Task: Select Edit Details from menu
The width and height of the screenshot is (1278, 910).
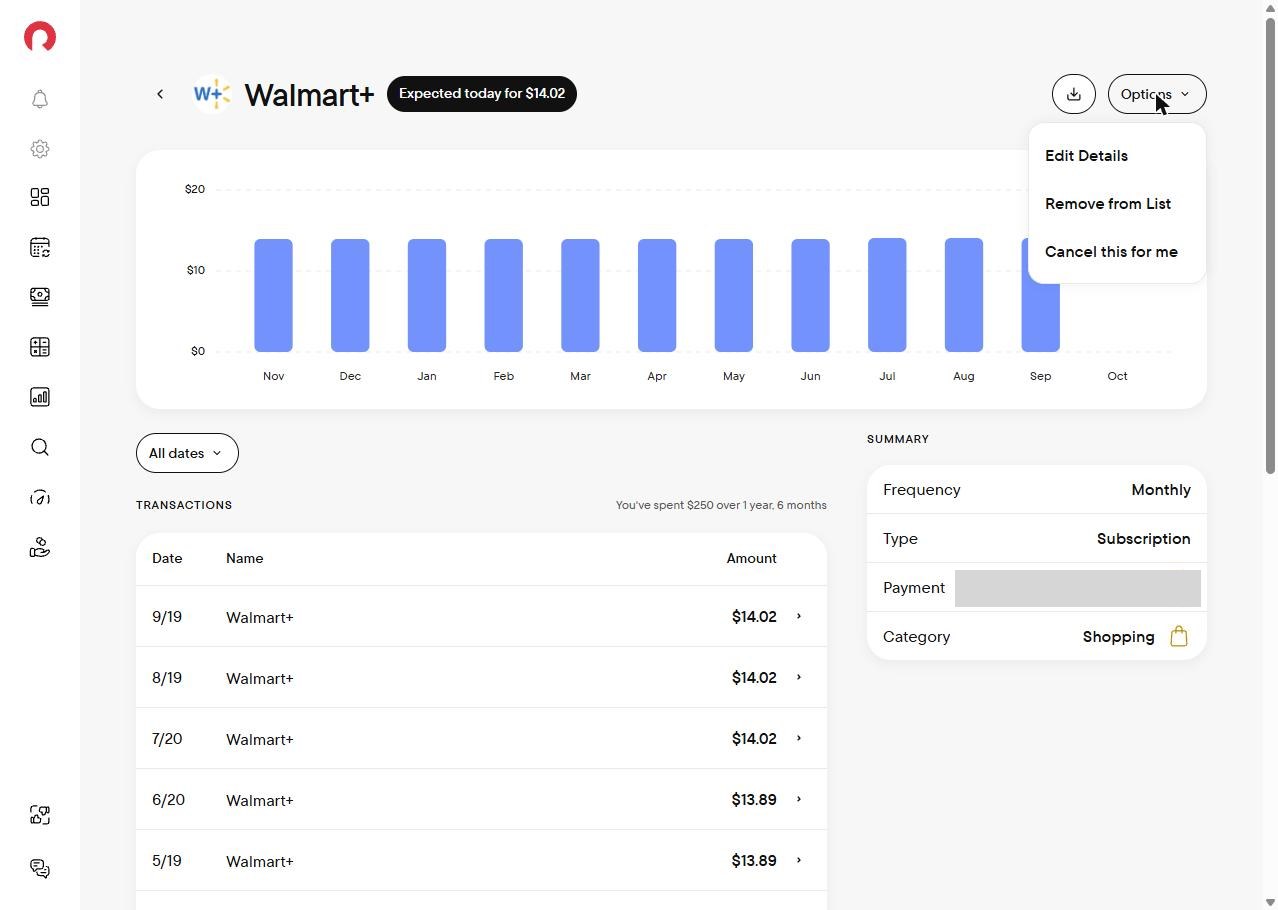Action: tap(1086, 156)
